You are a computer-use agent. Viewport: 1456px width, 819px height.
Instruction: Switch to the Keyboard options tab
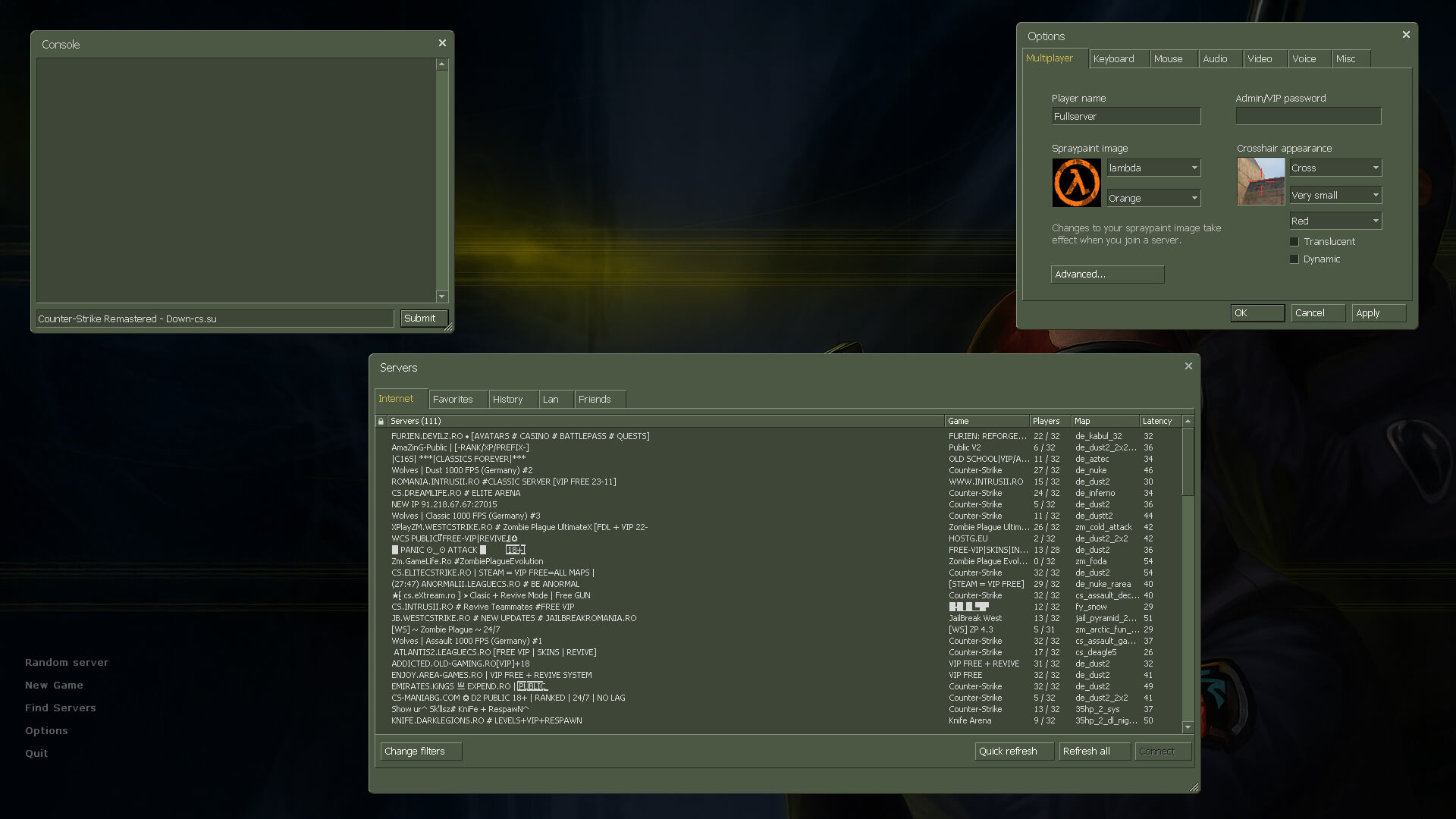(x=1119, y=59)
